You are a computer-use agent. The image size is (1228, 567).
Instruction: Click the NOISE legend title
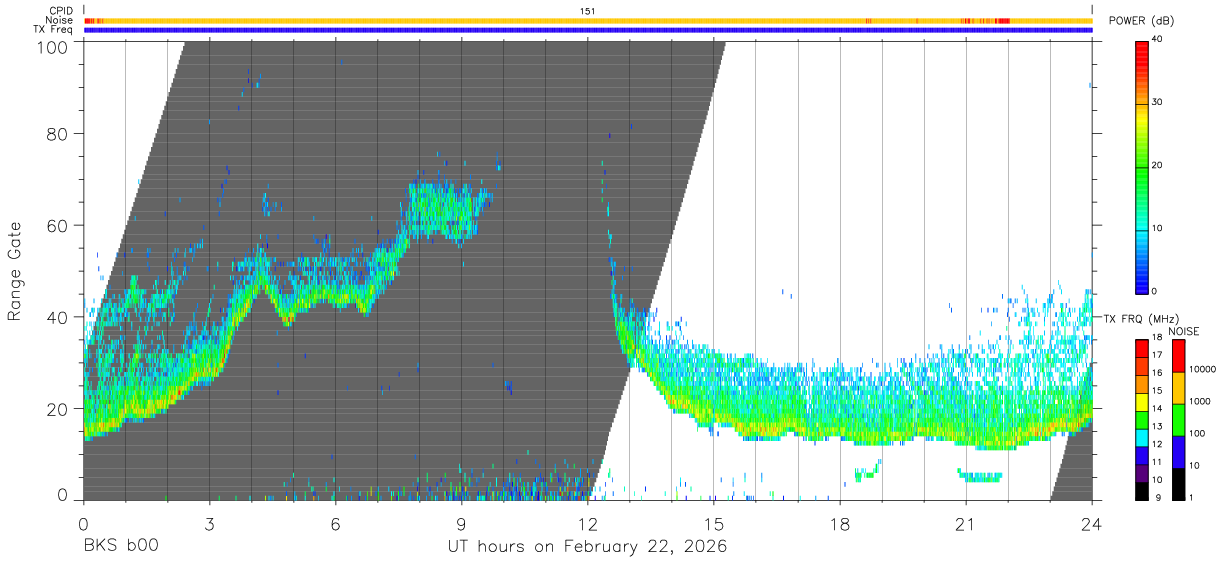pos(1183,331)
